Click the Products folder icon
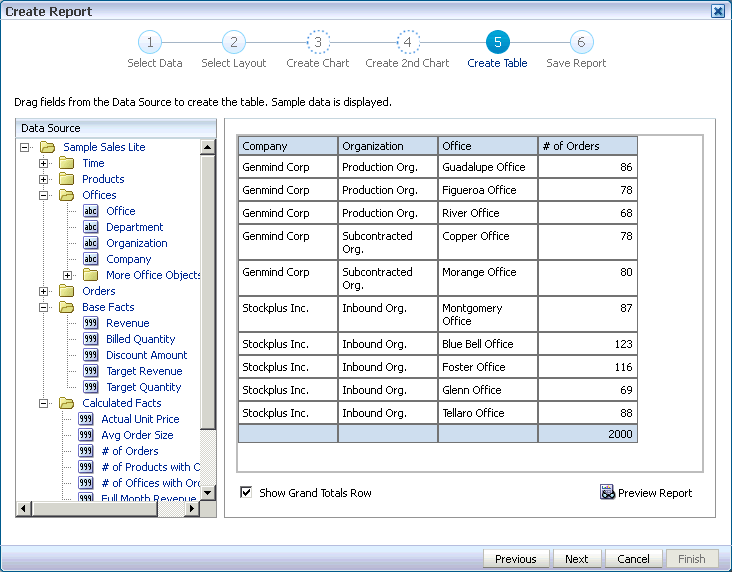732x572 pixels. [x=67, y=179]
